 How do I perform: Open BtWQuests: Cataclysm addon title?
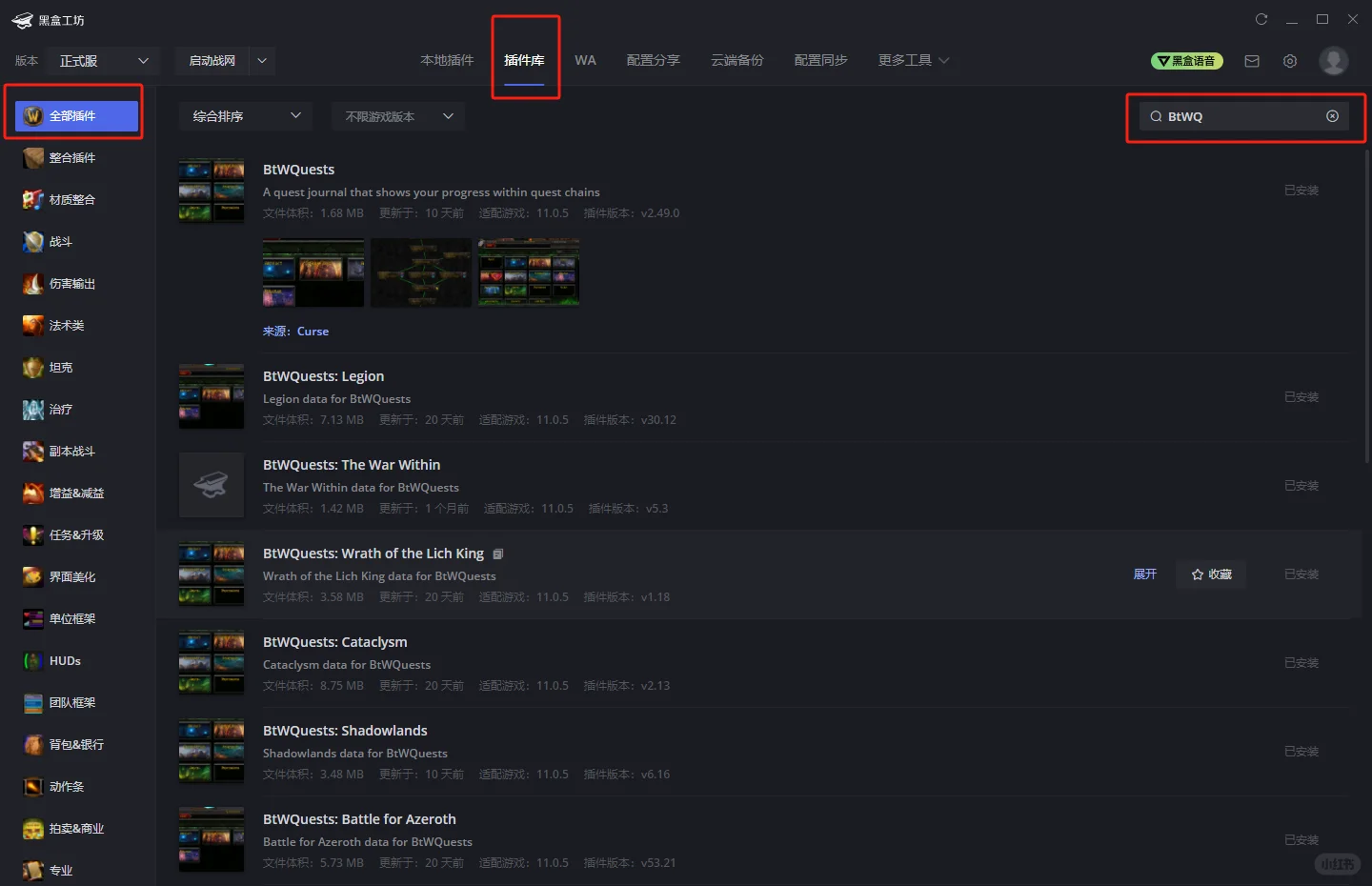tap(335, 642)
